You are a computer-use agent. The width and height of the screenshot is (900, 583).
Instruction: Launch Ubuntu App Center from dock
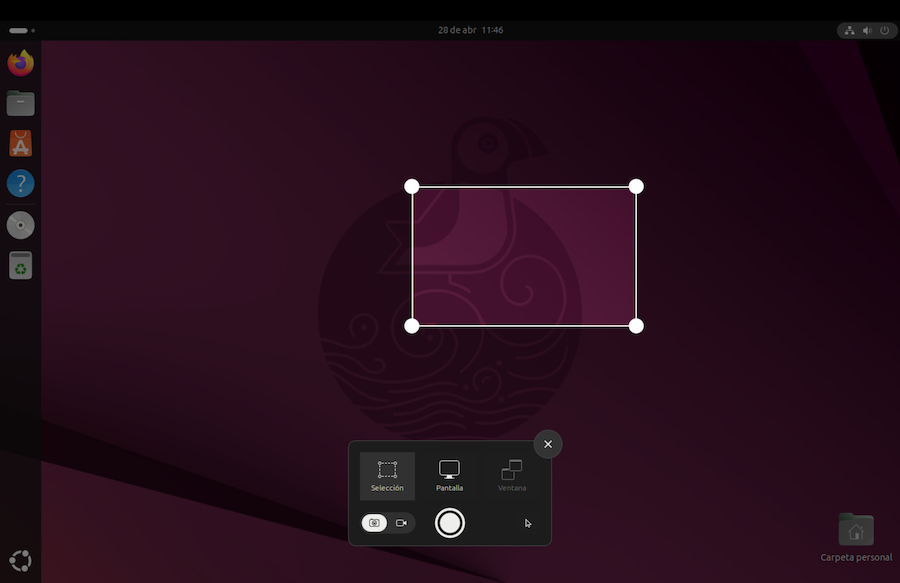(20, 143)
